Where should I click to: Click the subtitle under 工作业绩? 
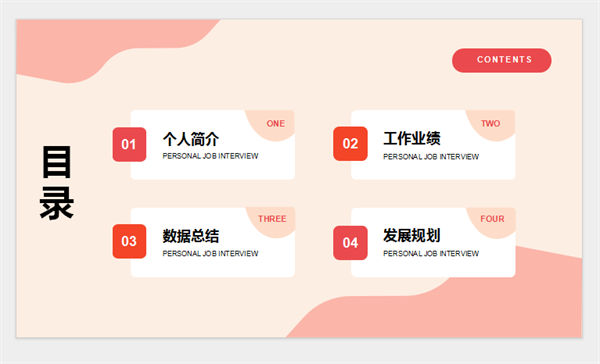click(x=431, y=157)
